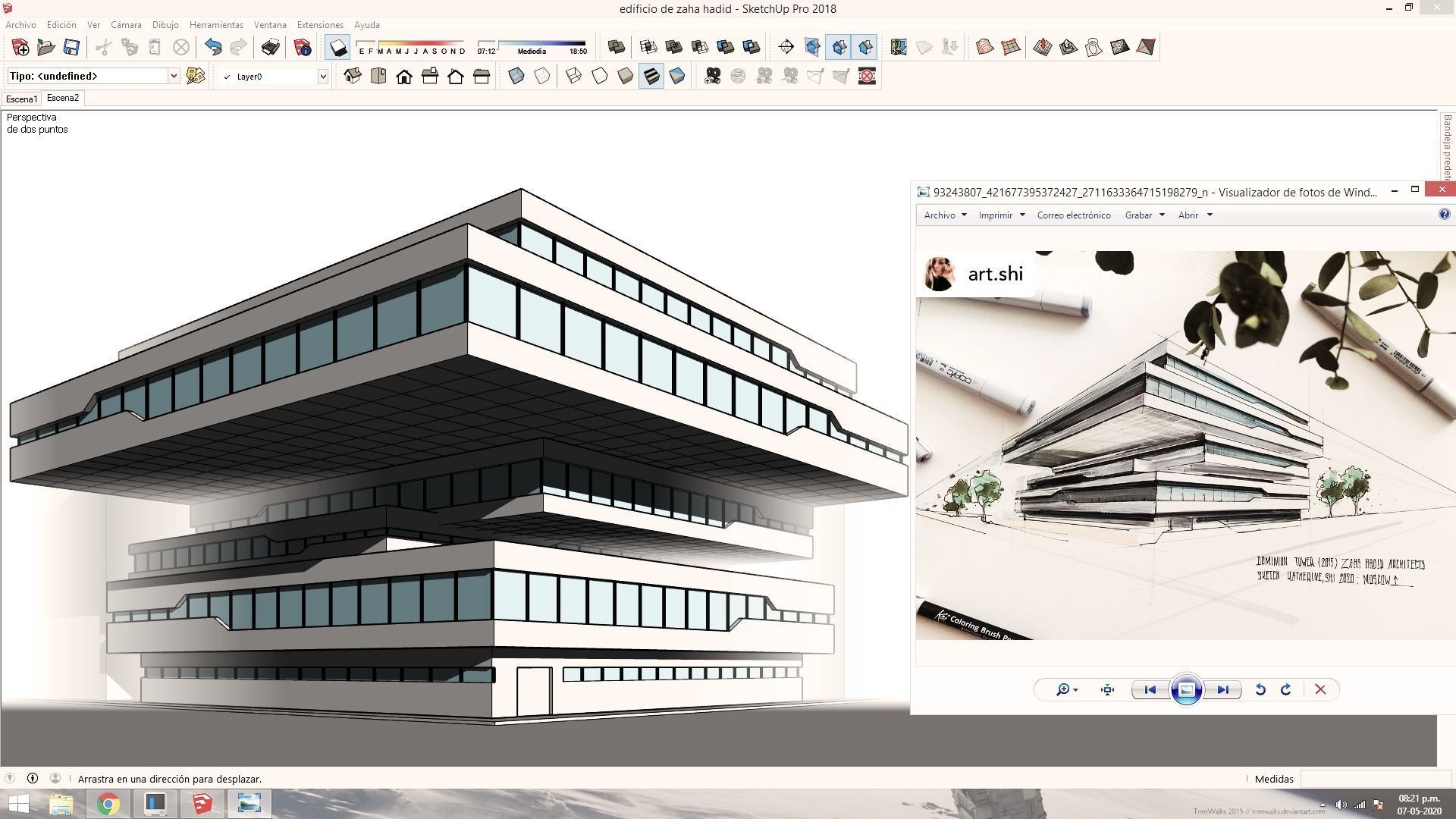Open the Cámara menu
The width and height of the screenshot is (1456, 819).
coord(126,25)
